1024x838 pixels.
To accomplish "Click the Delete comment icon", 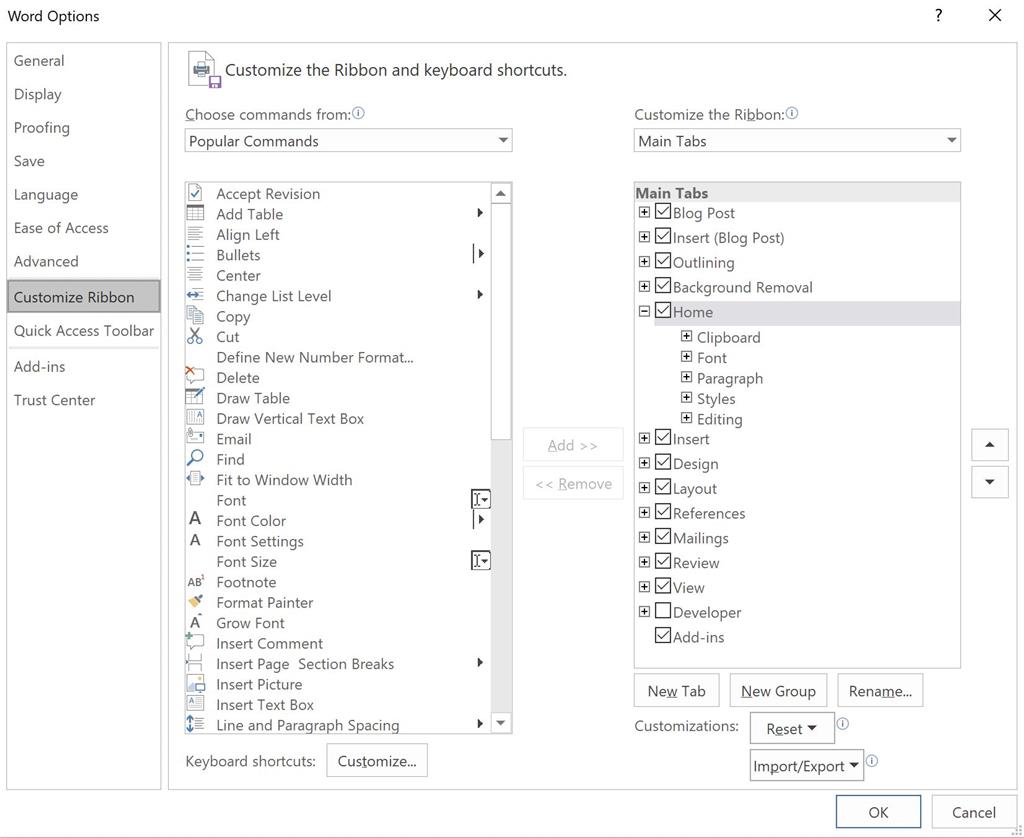I will point(195,377).
